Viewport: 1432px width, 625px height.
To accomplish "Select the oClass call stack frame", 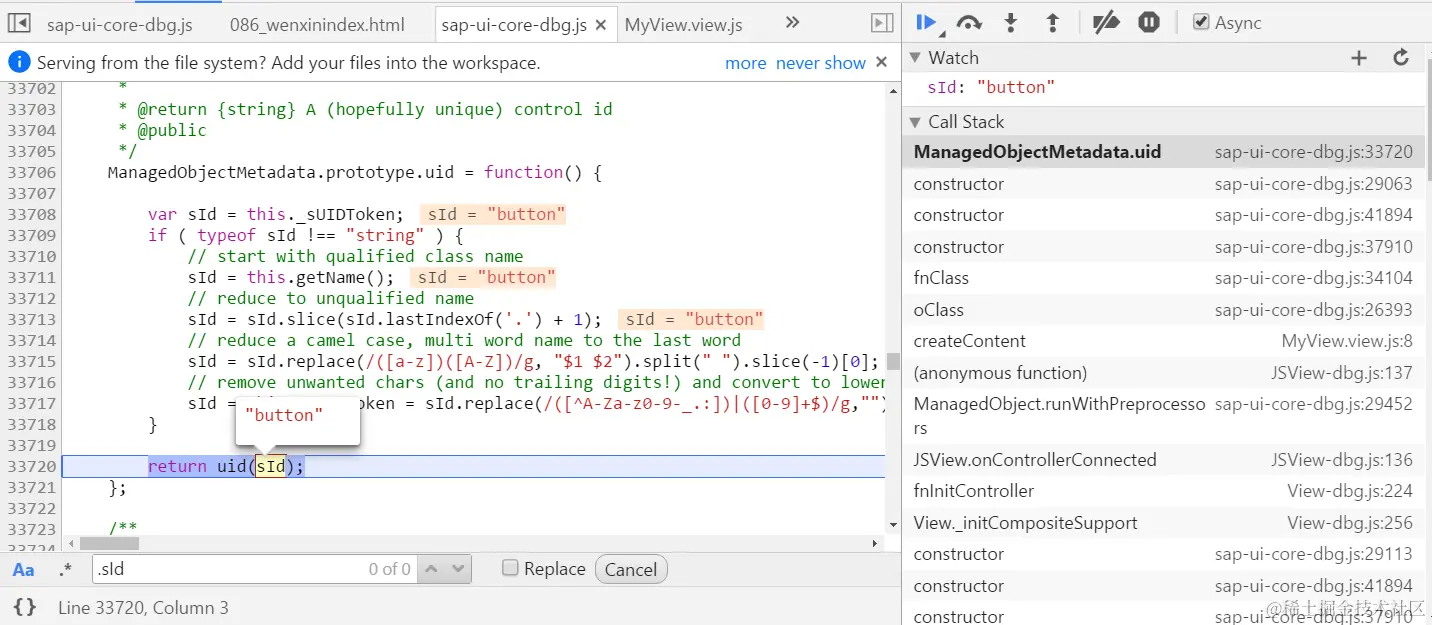I will (1163, 310).
